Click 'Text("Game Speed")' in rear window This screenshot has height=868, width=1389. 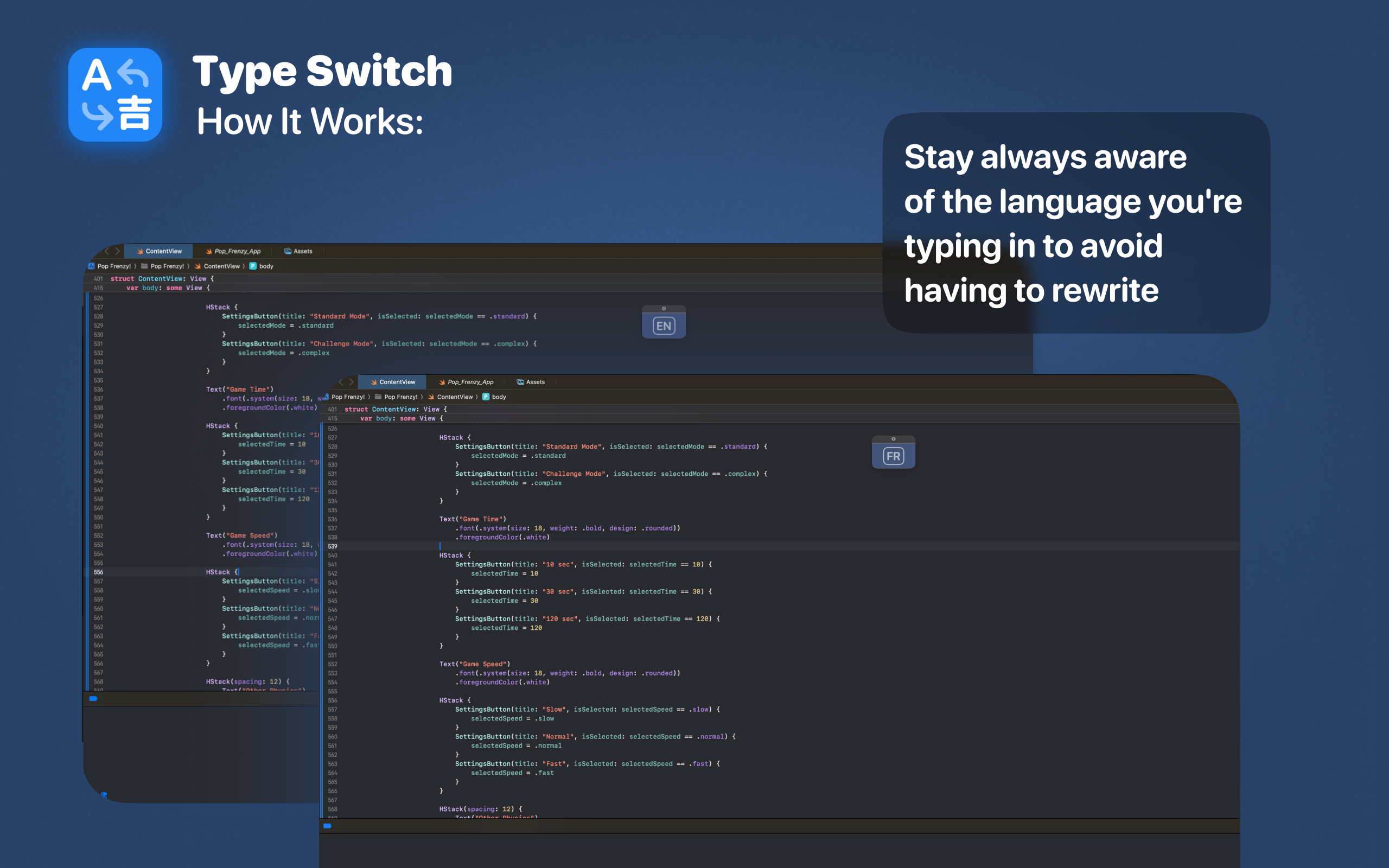coord(241,535)
